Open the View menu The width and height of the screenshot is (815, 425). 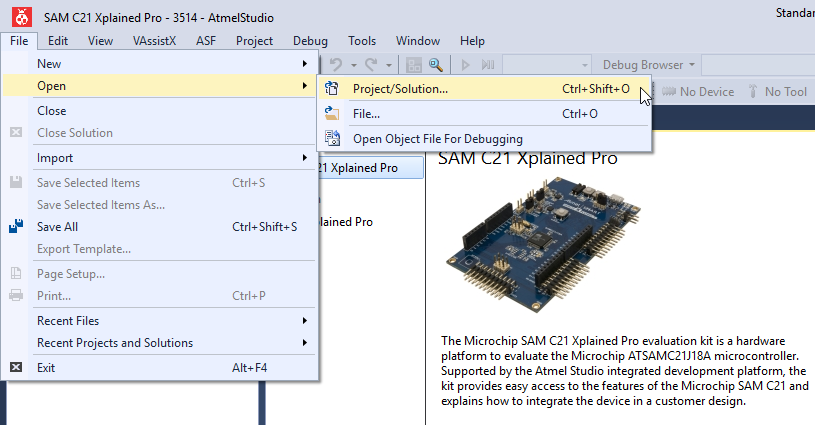[100, 41]
